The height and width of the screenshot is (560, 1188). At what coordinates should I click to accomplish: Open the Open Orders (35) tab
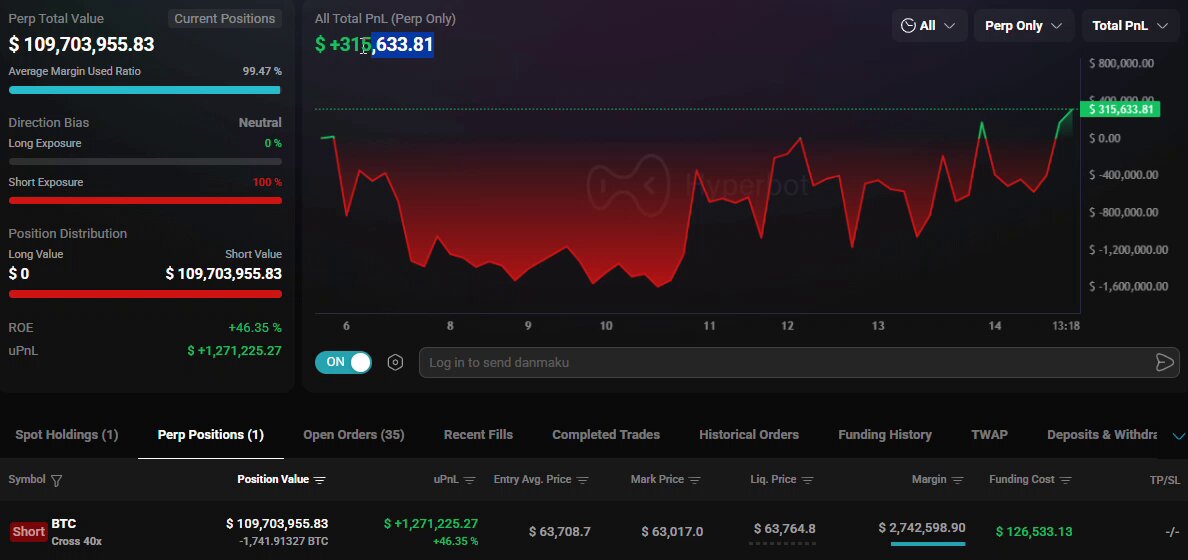click(x=354, y=435)
